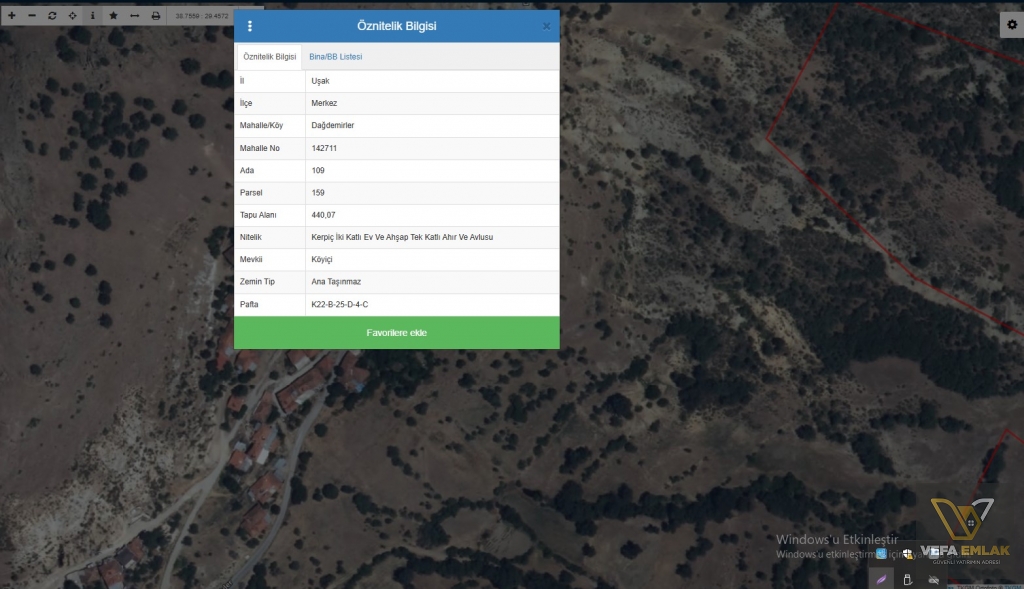The width and height of the screenshot is (1024, 589).
Task: Click the zoom out minus icon
Action: coord(32,16)
